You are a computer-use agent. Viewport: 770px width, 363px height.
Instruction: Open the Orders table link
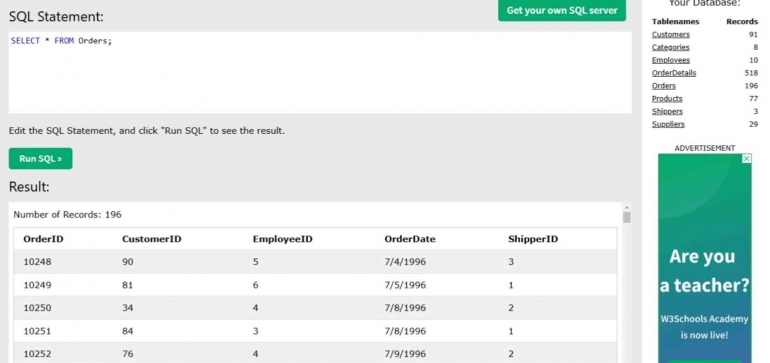(663, 85)
